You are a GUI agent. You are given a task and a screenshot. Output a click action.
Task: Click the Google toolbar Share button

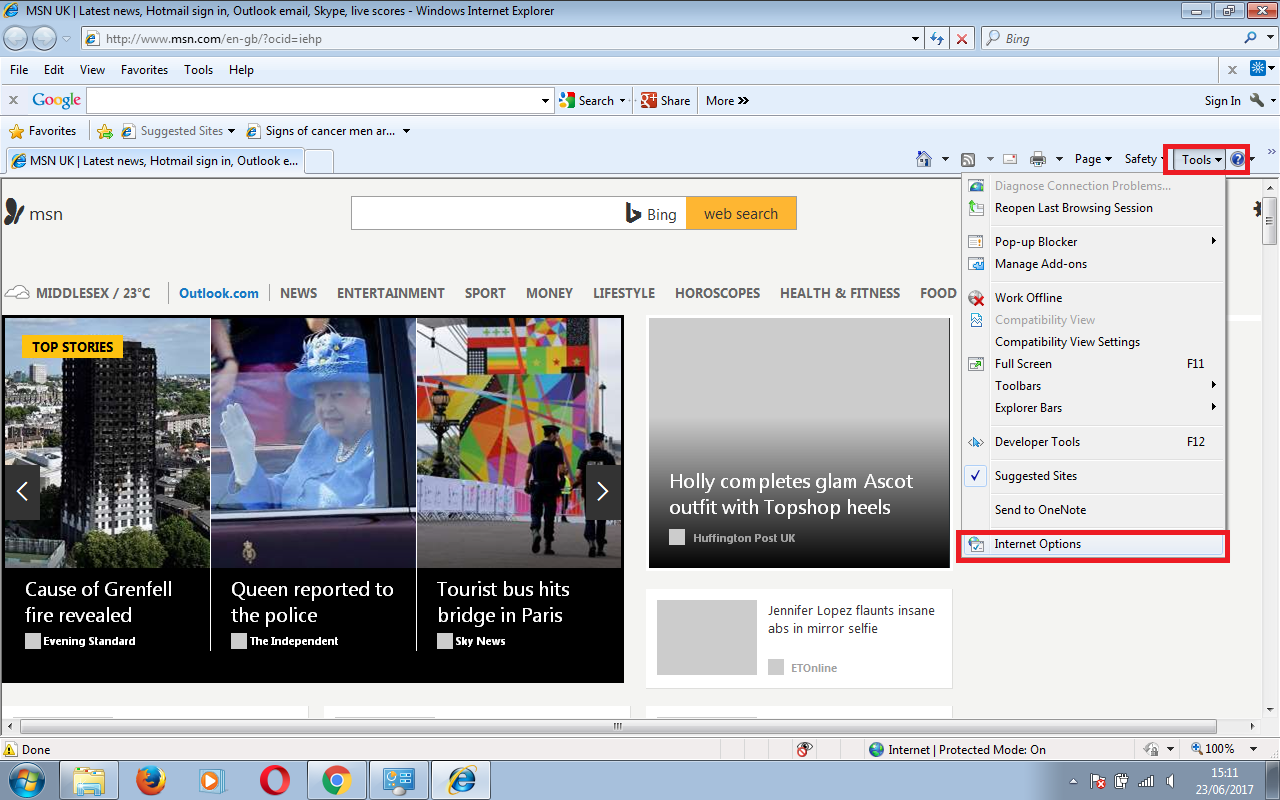[x=665, y=100]
